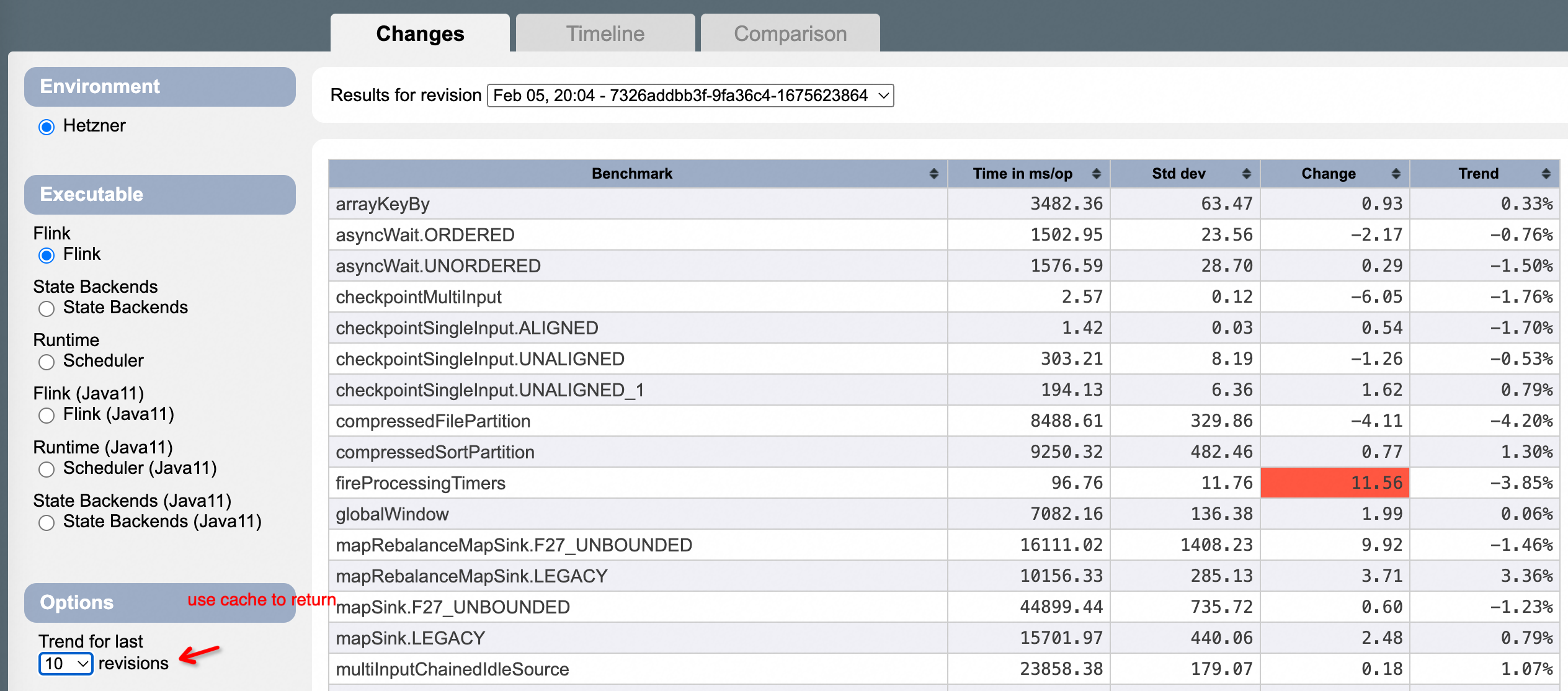The image size is (1568, 691).
Task: Select Flink (Java11) radio option
Action: point(47,415)
